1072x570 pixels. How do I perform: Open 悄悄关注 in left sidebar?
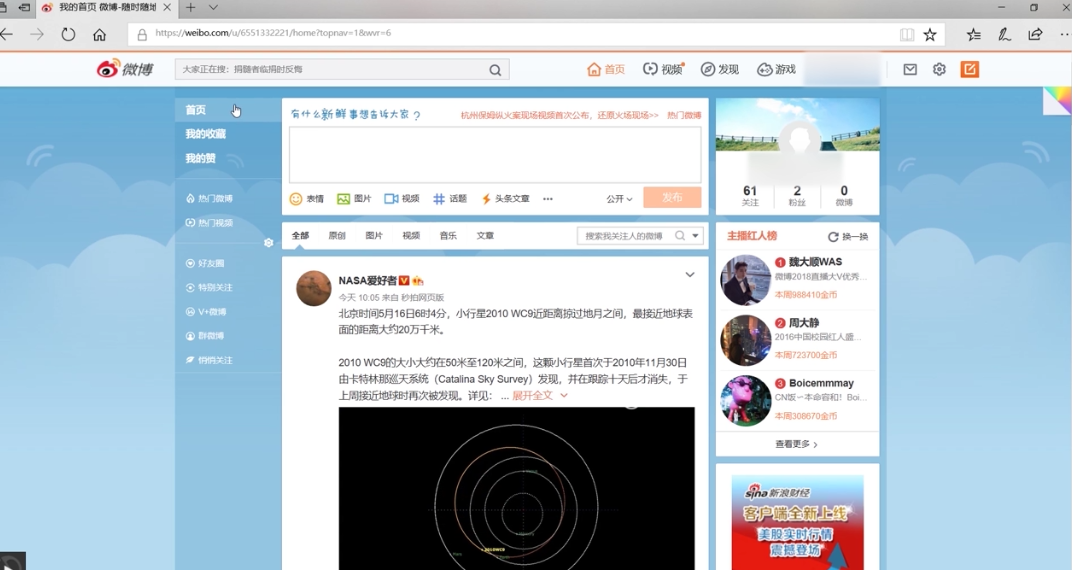pos(209,360)
